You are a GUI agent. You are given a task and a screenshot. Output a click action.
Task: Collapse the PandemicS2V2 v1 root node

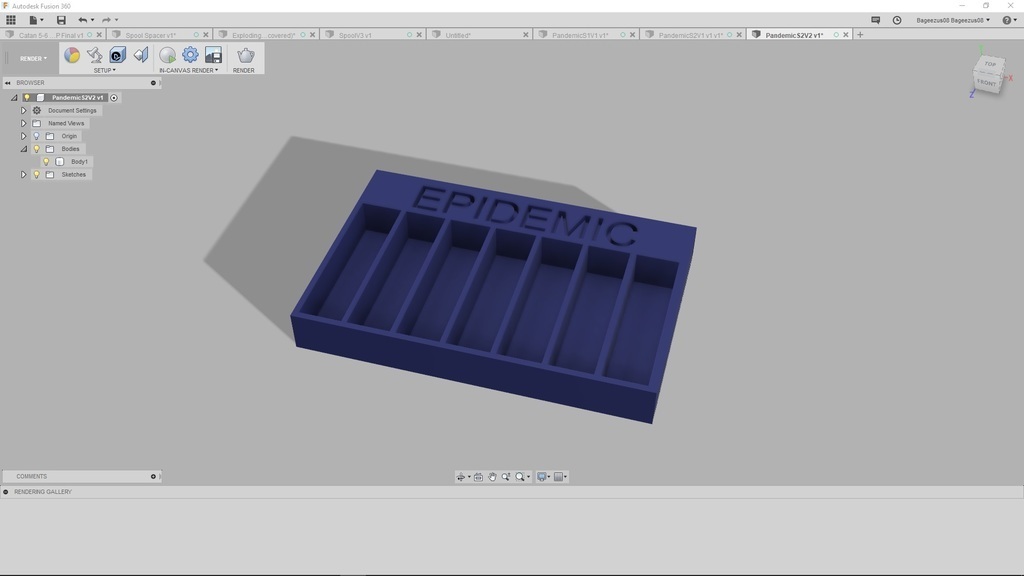14,97
